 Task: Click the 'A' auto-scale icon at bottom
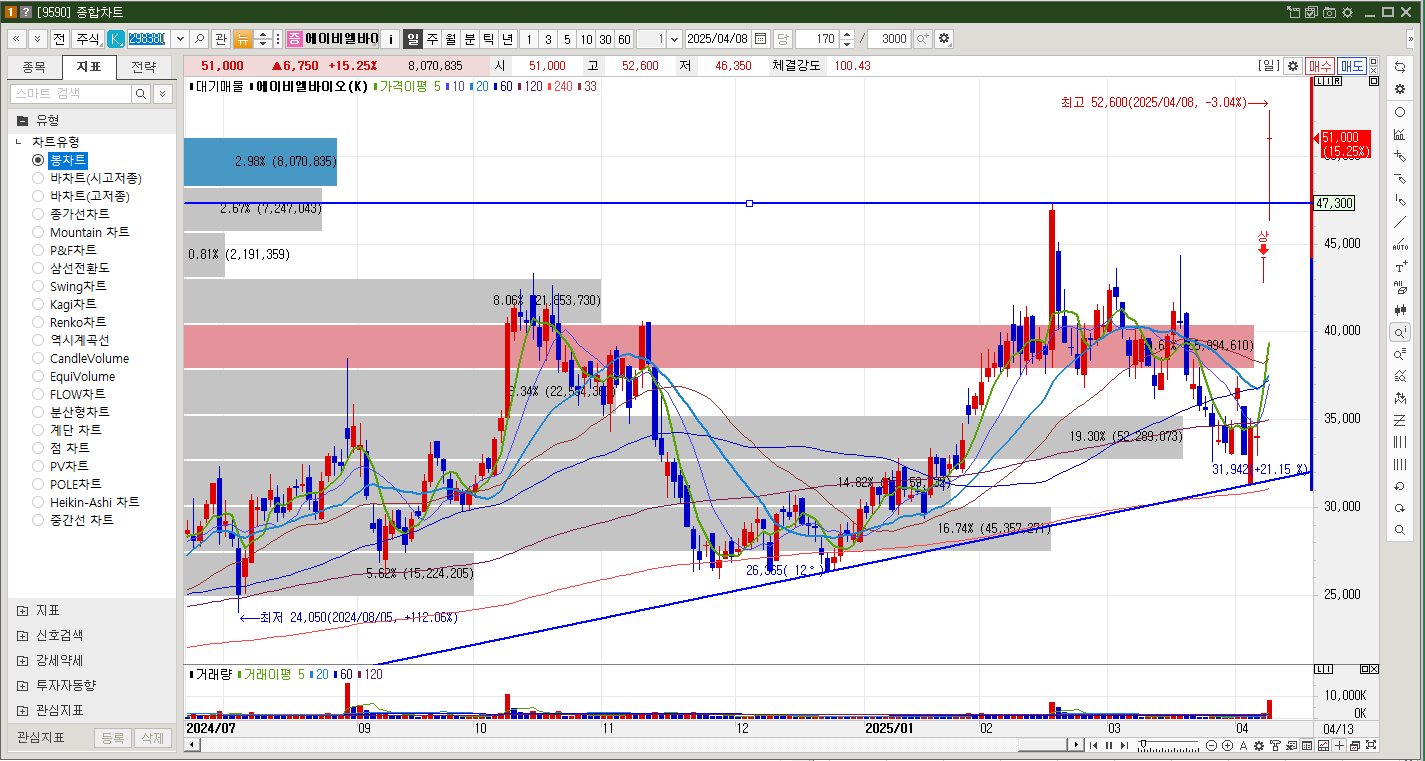[1244, 746]
